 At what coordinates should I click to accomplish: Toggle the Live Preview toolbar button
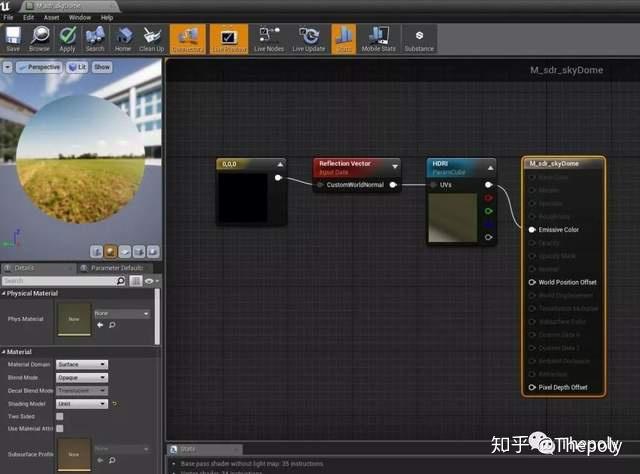pos(229,39)
